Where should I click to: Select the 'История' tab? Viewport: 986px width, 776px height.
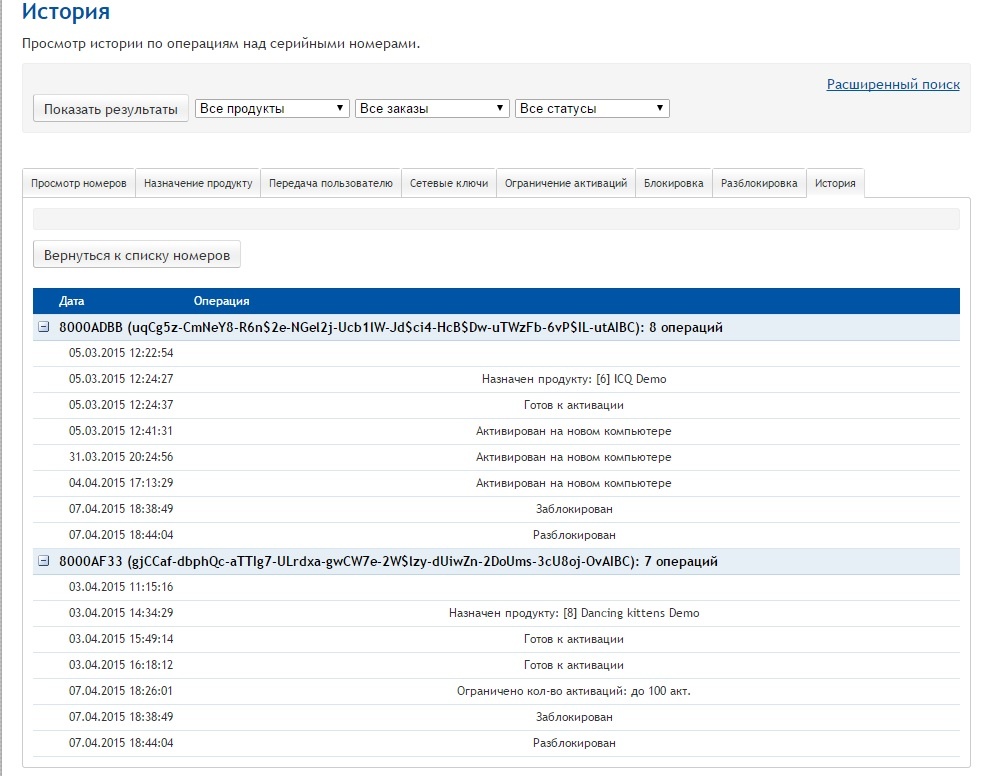[835, 184]
